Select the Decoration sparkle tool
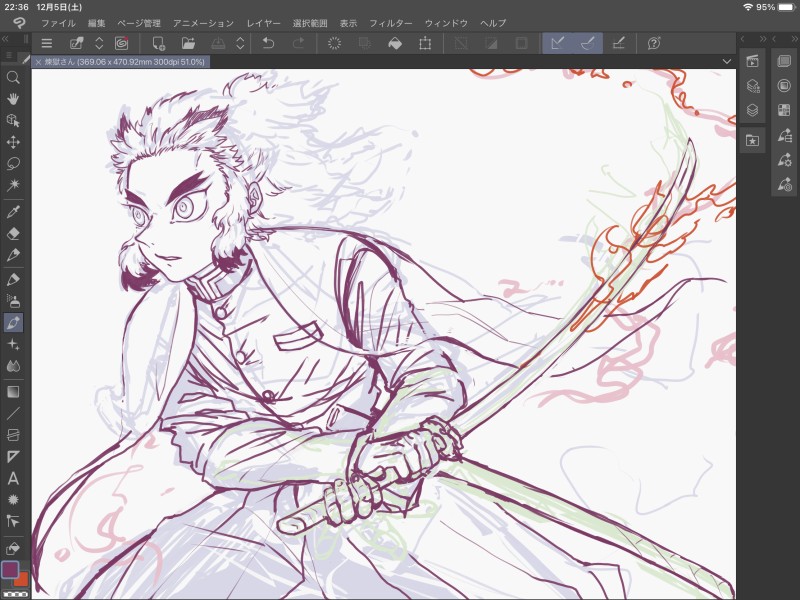Image resolution: width=800 pixels, height=600 pixels. pyautogui.click(x=13, y=344)
